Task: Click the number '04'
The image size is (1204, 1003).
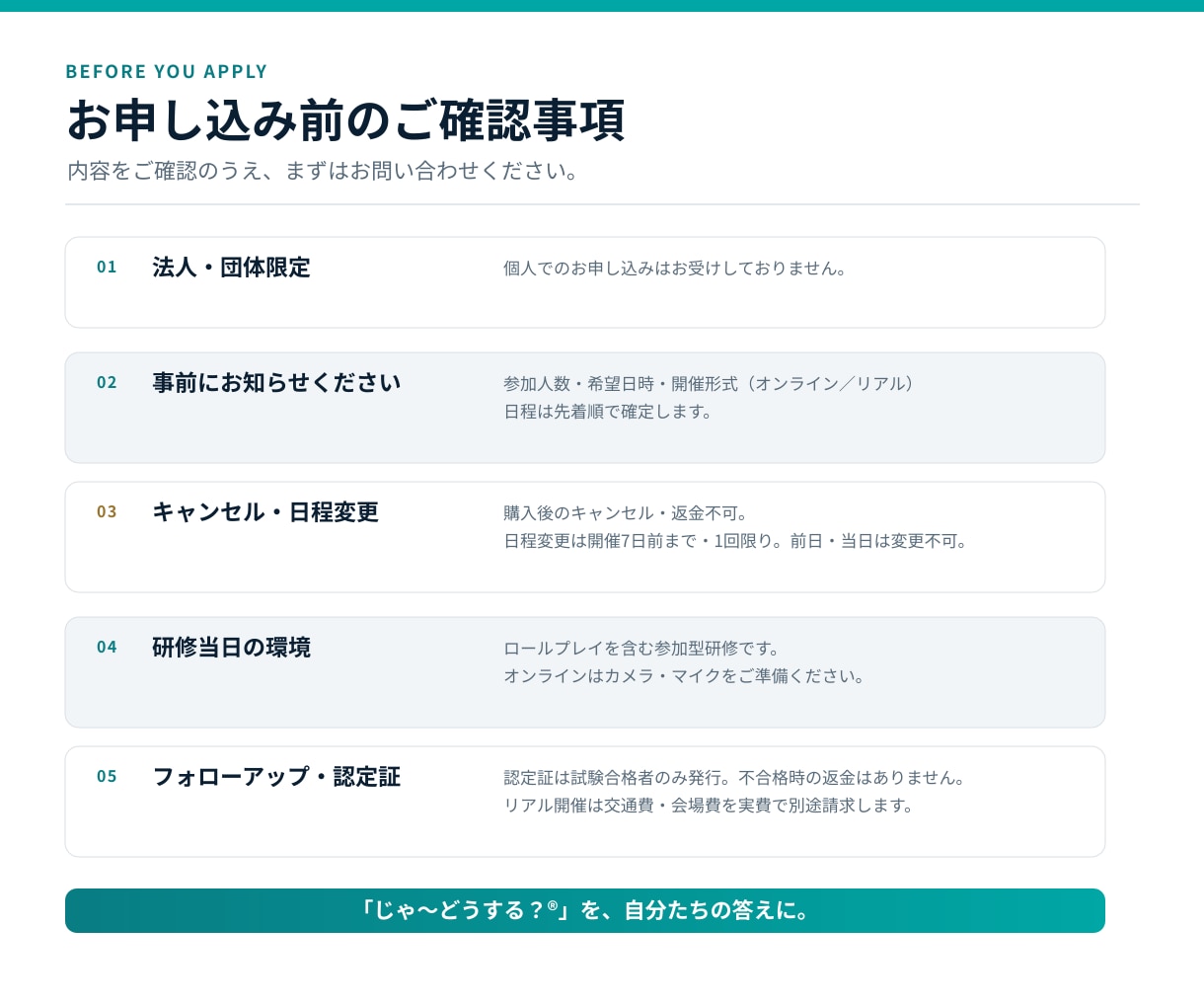Action: click(x=107, y=647)
